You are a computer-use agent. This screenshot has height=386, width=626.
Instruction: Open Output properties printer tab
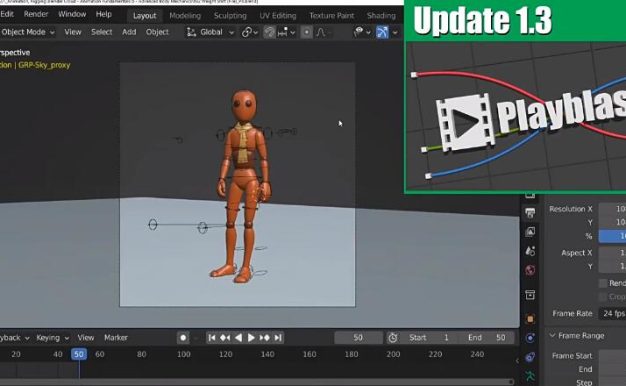530,213
